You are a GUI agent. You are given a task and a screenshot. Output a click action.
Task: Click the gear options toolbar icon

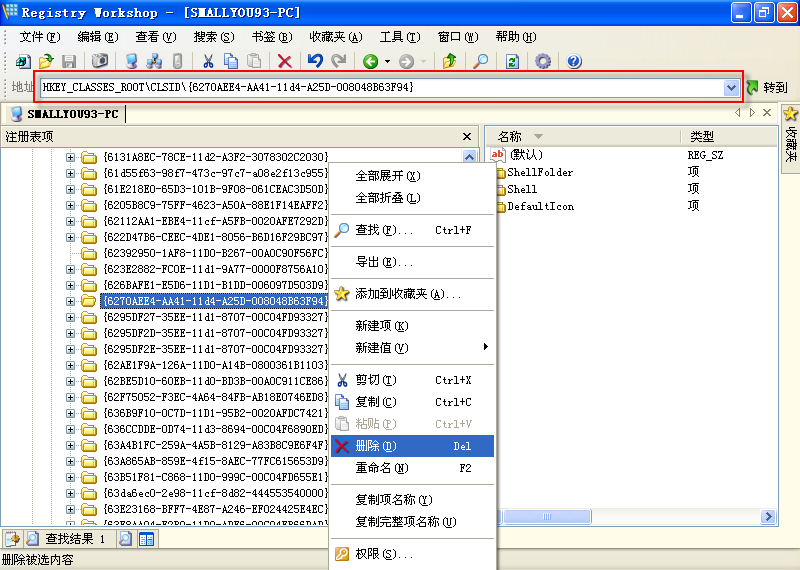[542, 61]
